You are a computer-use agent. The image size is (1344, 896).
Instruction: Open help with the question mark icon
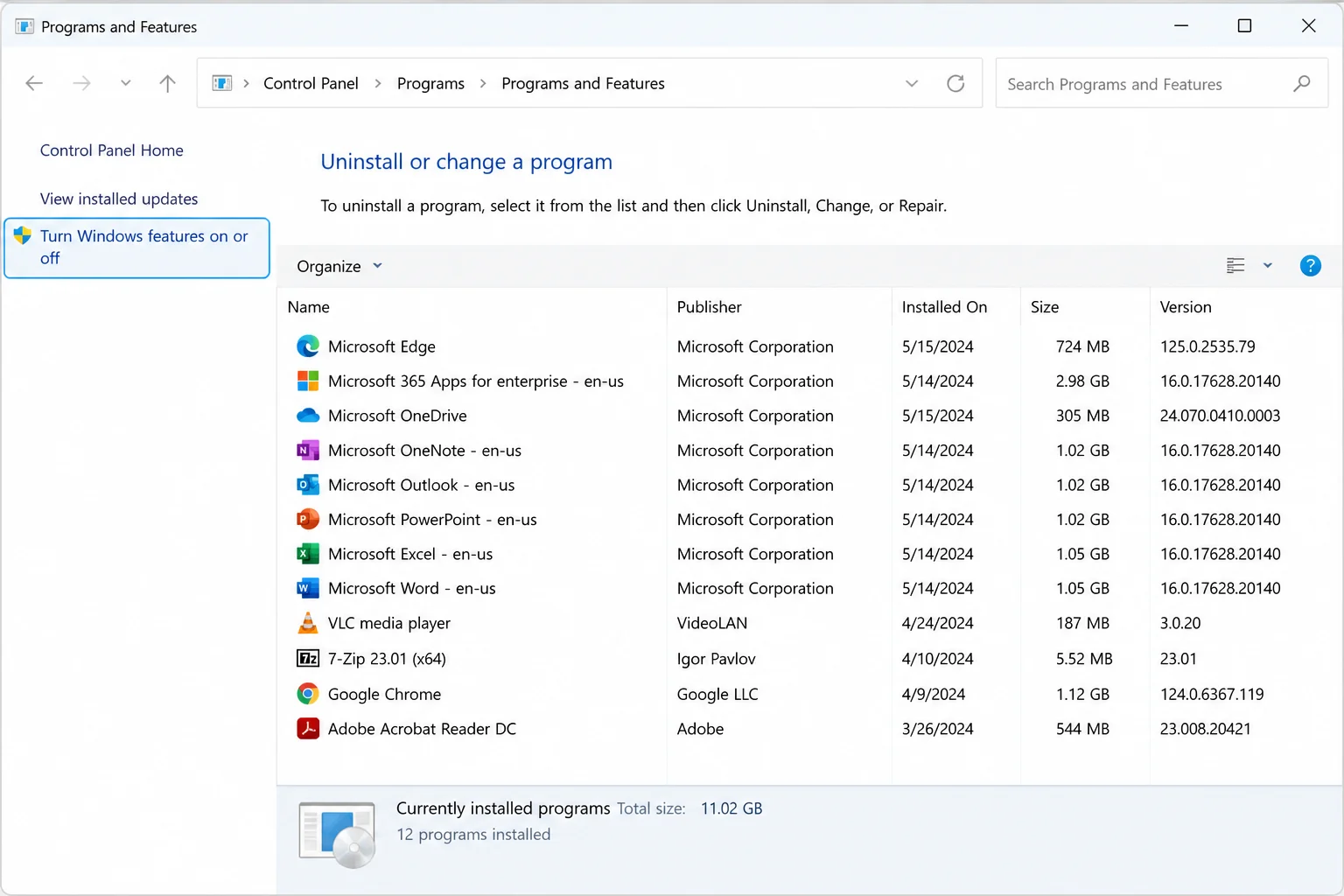[x=1310, y=266]
